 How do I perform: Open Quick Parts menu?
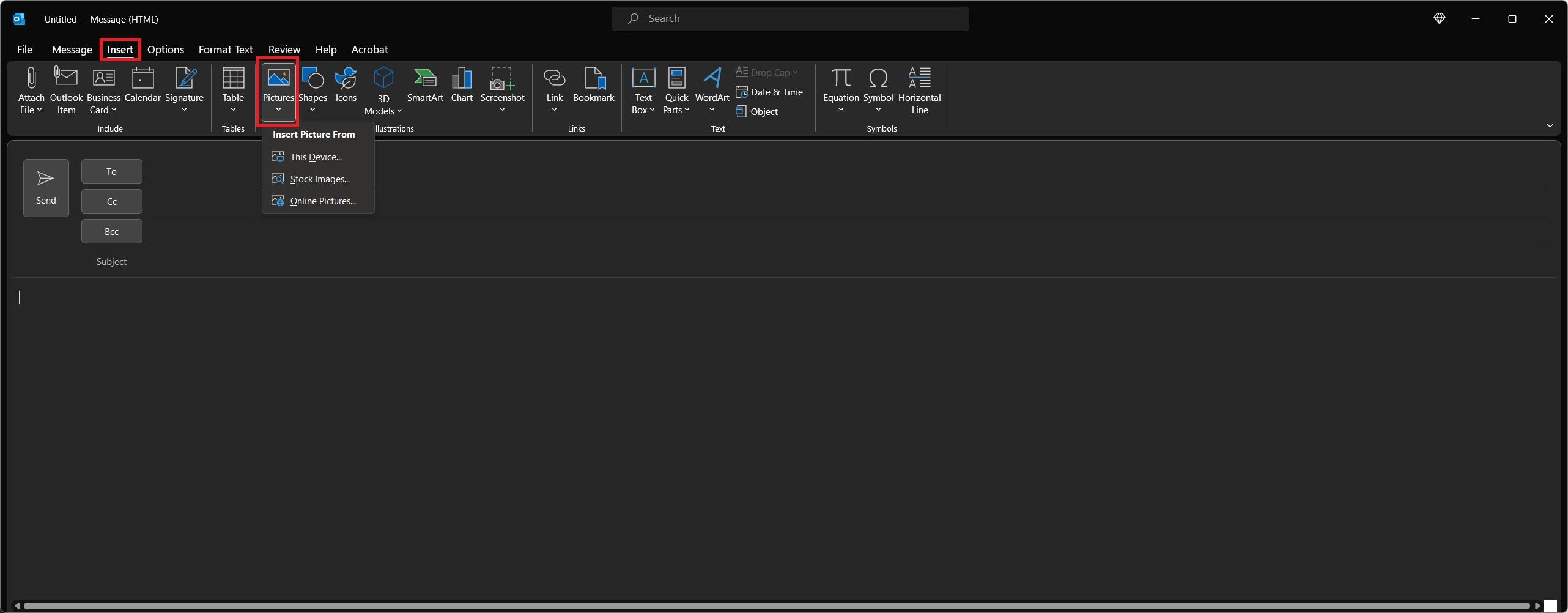[x=676, y=91]
